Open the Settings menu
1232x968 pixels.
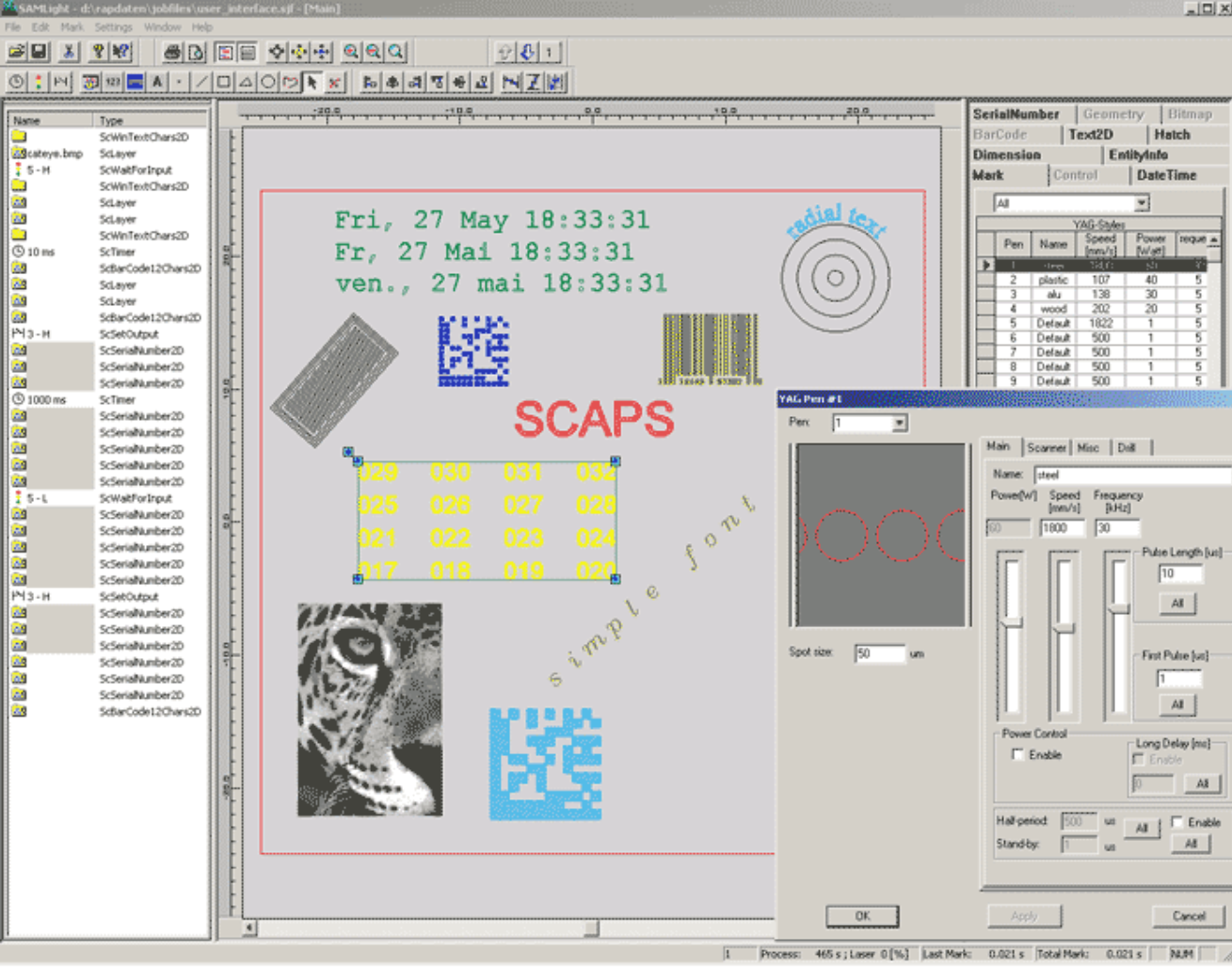tap(113, 27)
